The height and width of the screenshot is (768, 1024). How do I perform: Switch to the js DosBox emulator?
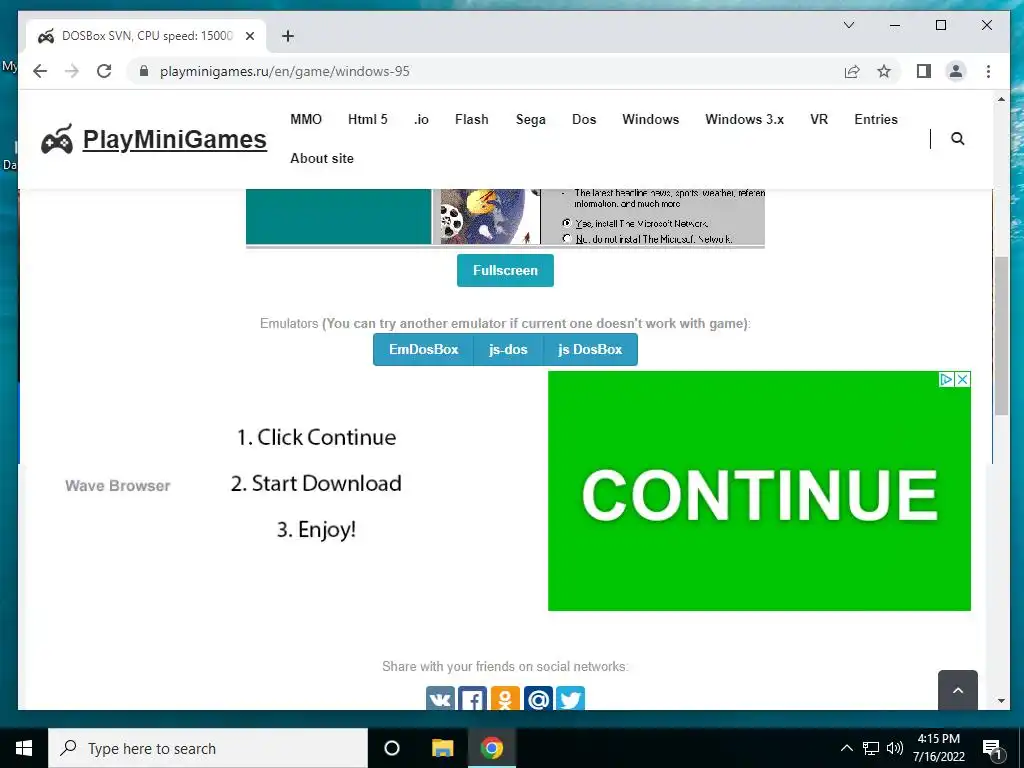pyautogui.click(x=590, y=349)
